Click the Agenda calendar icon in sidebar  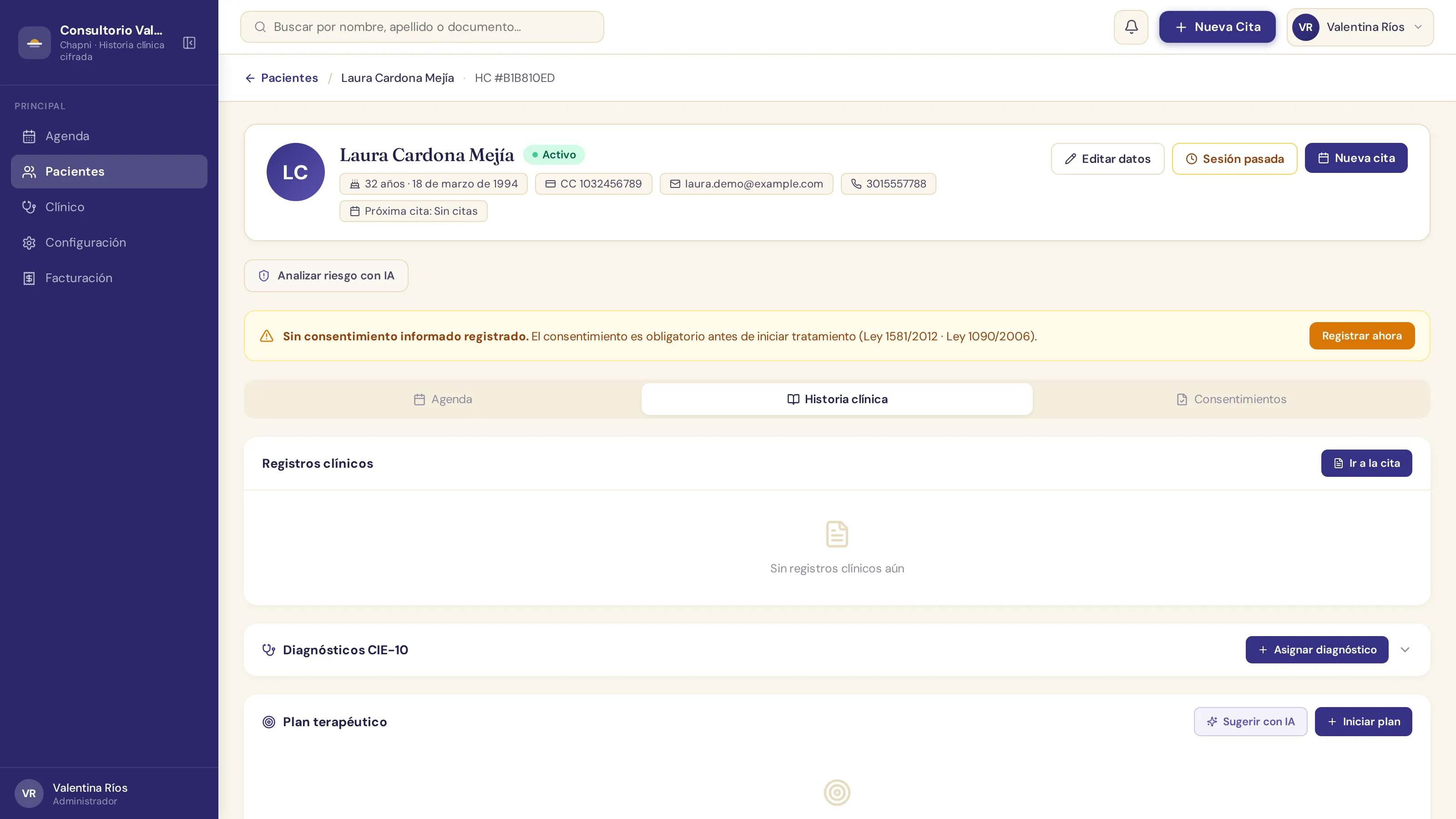point(30,136)
